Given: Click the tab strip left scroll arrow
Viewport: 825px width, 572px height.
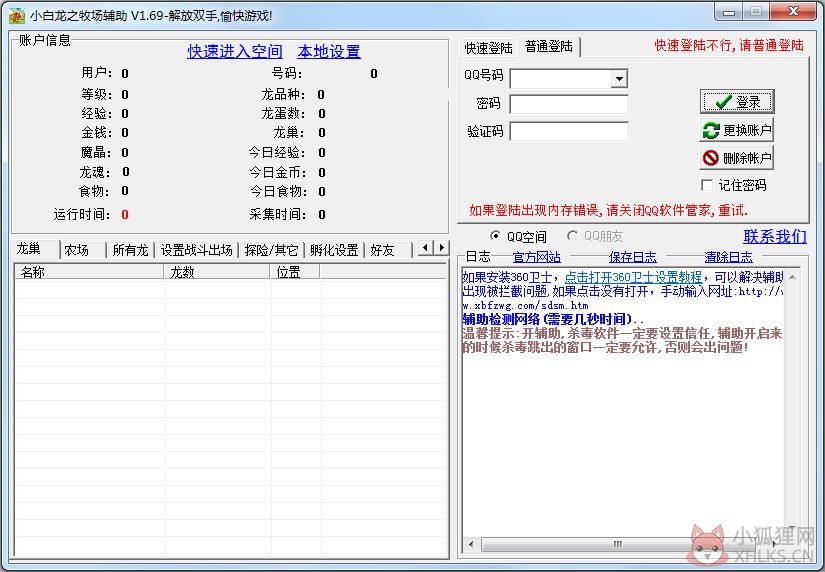Looking at the screenshot, I should coord(426,247).
